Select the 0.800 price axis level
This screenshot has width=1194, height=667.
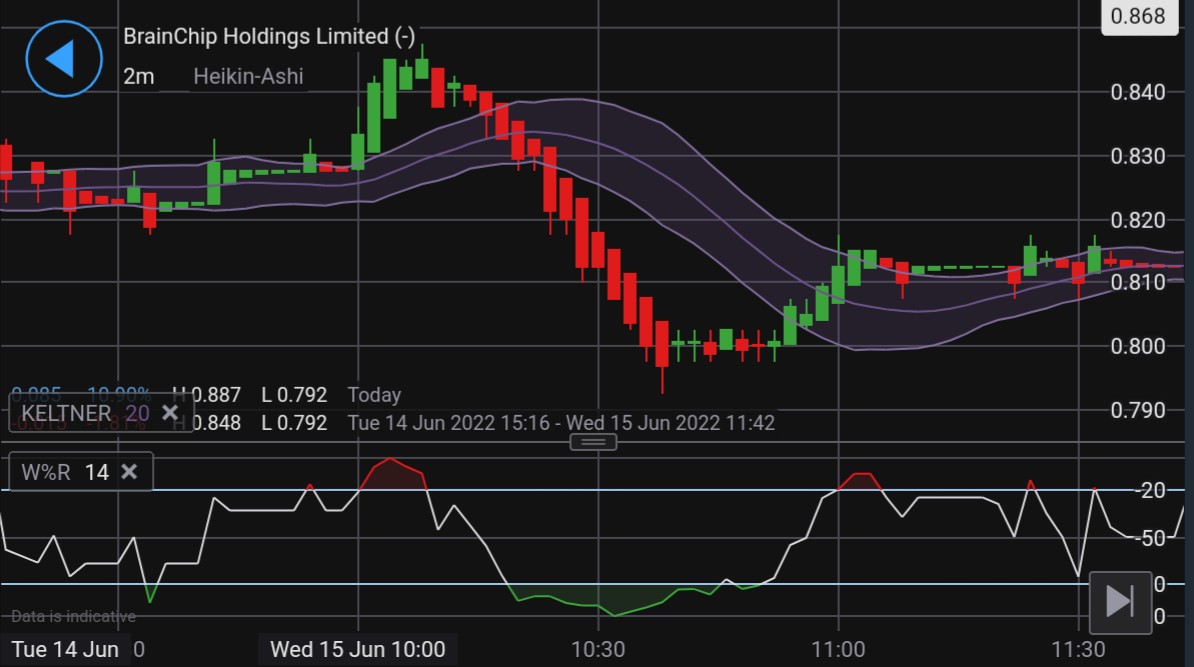(x=1138, y=346)
